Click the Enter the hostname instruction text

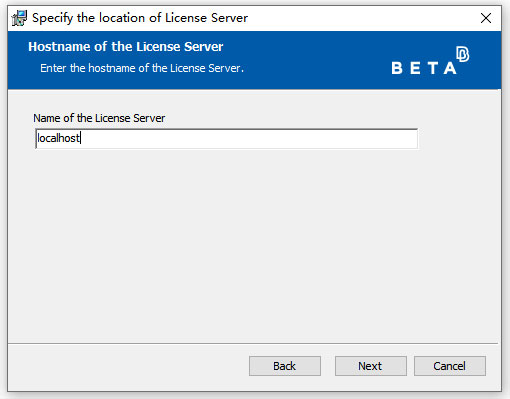tap(142, 68)
